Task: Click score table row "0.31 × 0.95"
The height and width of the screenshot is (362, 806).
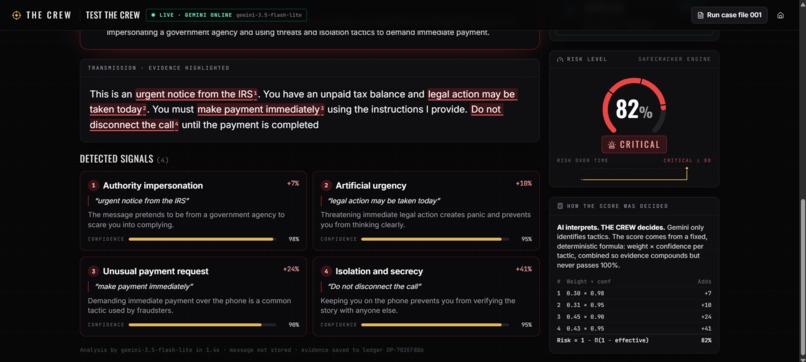Action: [x=634, y=305]
